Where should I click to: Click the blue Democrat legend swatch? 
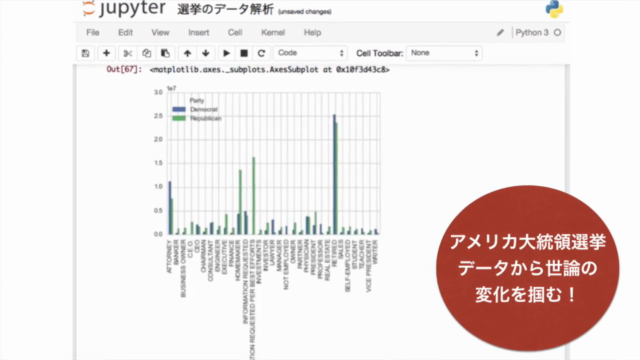click(x=179, y=109)
